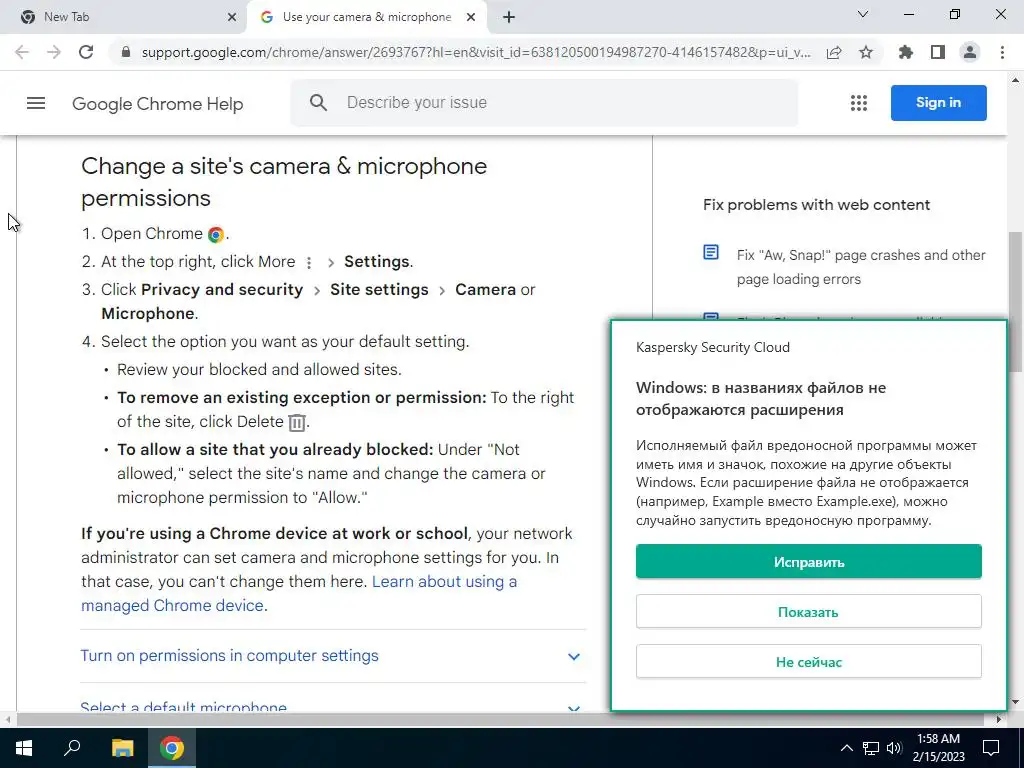Open the Windows Start menu

click(23, 748)
